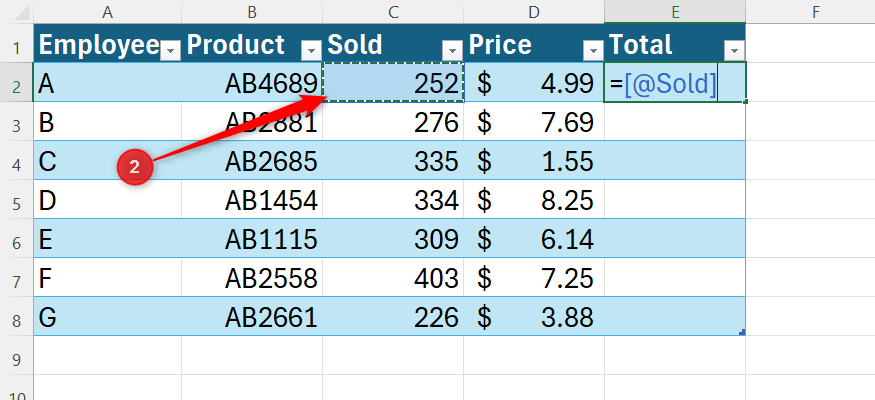This screenshot has width=875, height=400.
Task: Click the Sold cell with value 309
Action: point(393,239)
